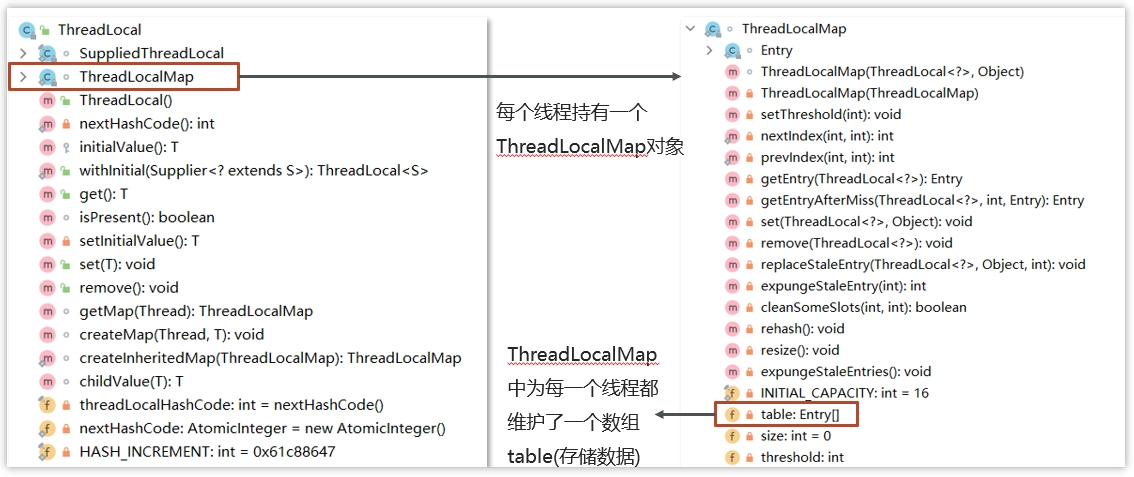Select getMap(Thread): ThreadLocalMap member
The height and width of the screenshot is (477, 1134).
pos(196,311)
